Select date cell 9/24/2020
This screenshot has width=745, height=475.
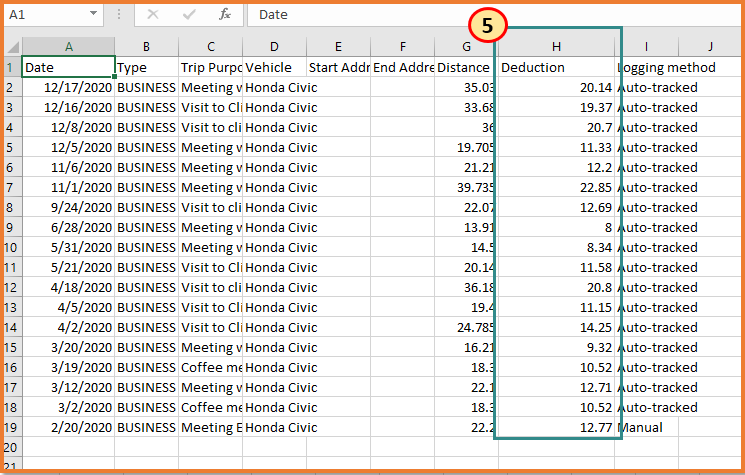click(x=68, y=208)
